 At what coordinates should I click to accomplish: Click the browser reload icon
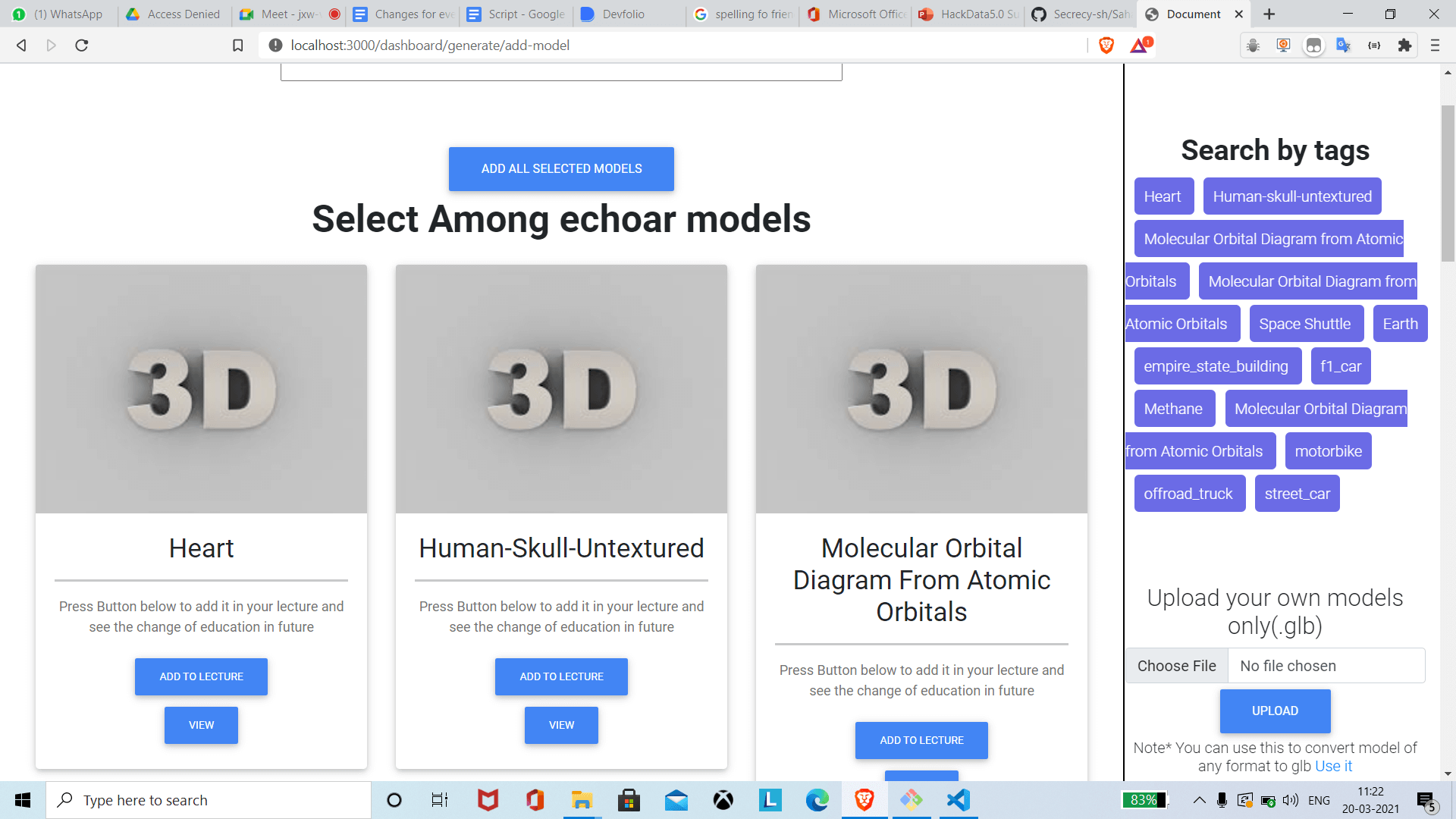pyautogui.click(x=82, y=45)
